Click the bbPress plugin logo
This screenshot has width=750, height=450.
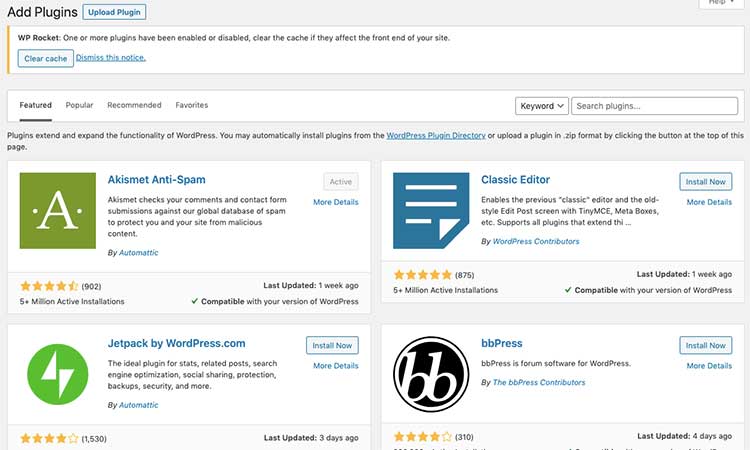[x=431, y=374]
